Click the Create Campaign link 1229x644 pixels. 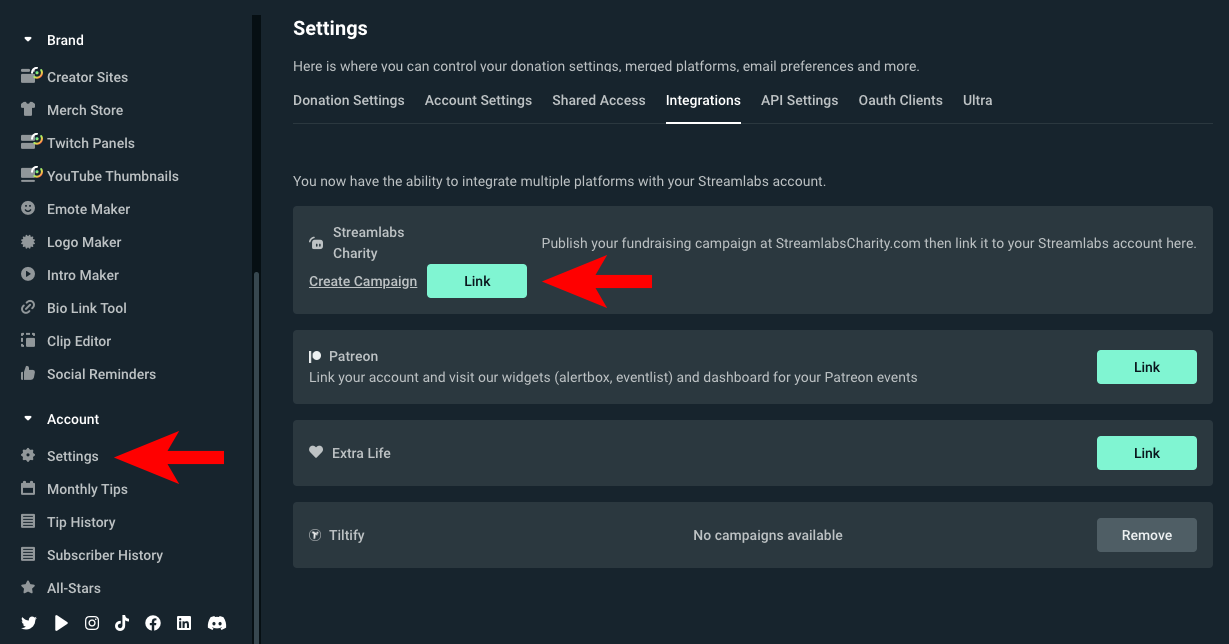pos(363,281)
